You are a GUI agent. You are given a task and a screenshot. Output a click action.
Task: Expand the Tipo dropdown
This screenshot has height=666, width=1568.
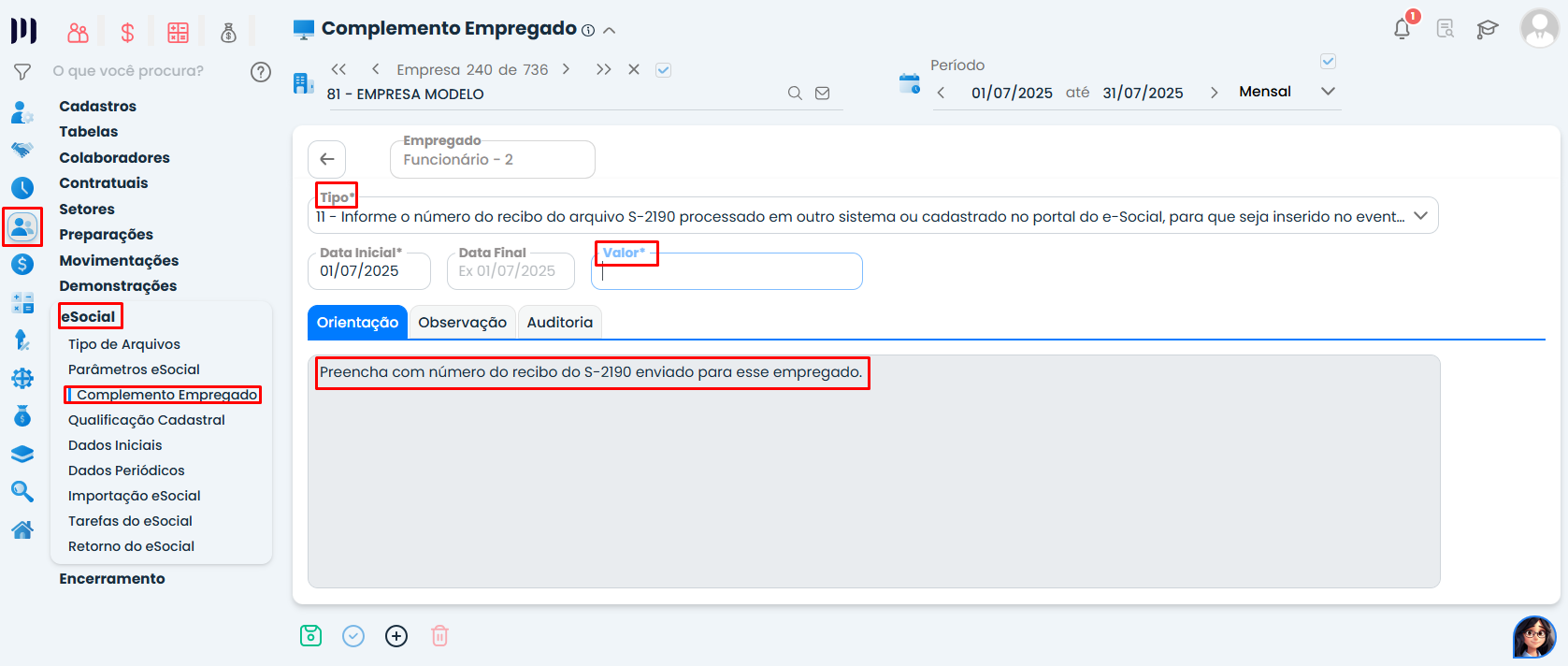click(1421, 216)
